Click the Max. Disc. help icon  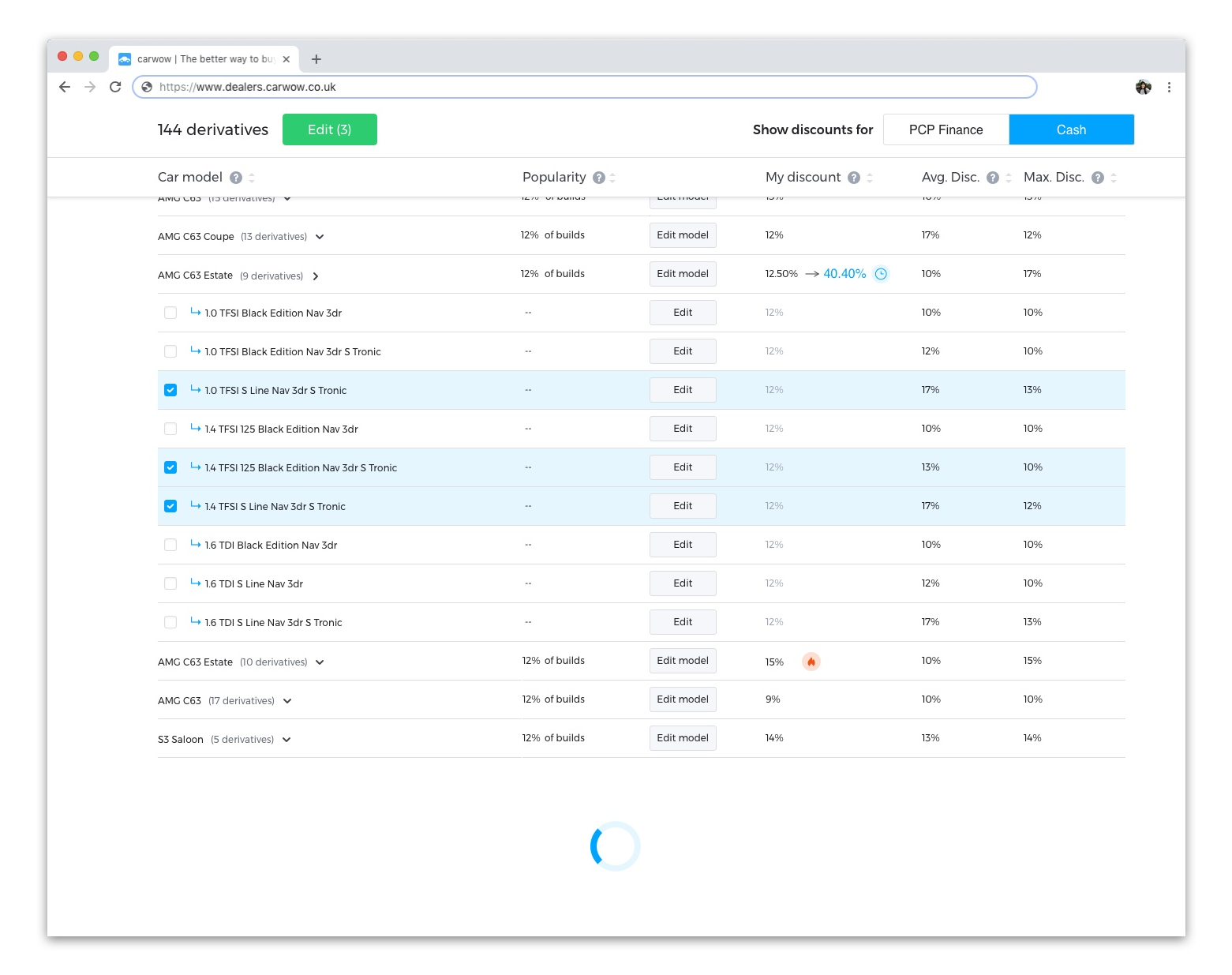tap(1098, 178)
